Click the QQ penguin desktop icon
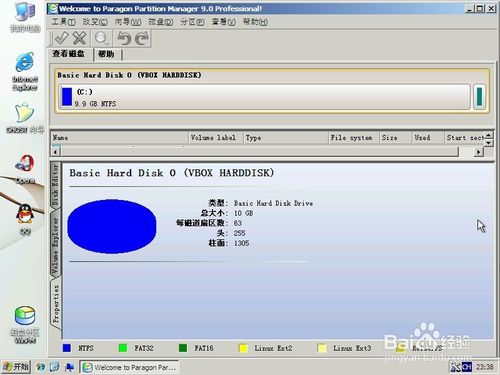The image size is (500, 375). [x=25, y=219]
